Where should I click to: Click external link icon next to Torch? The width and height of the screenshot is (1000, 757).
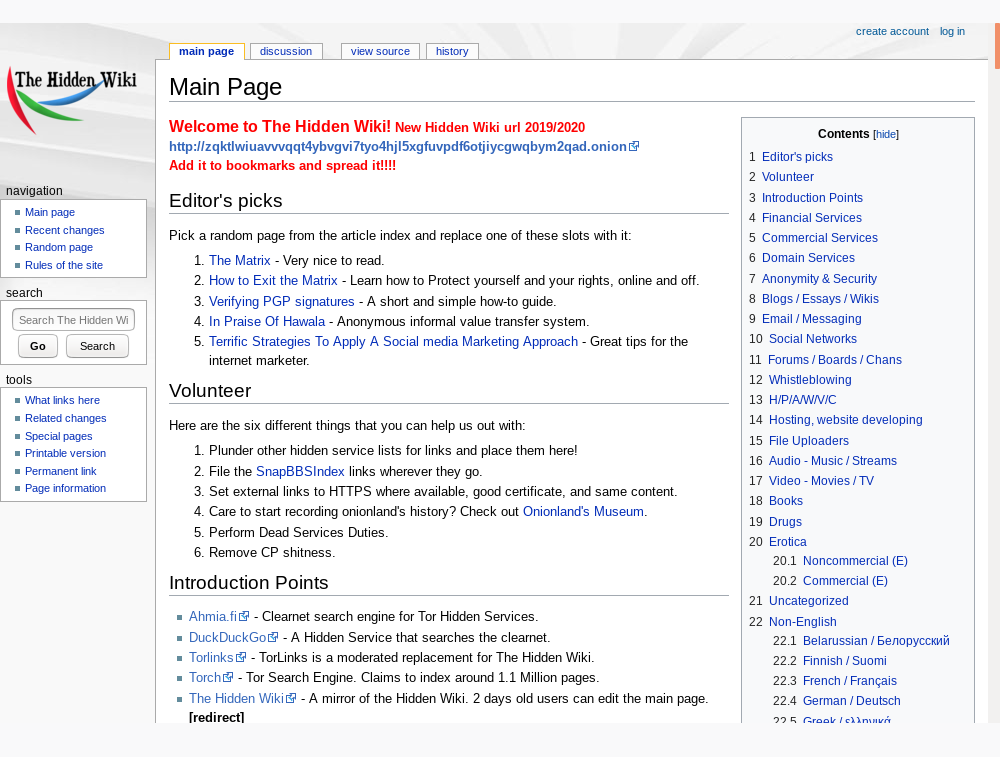228,677
